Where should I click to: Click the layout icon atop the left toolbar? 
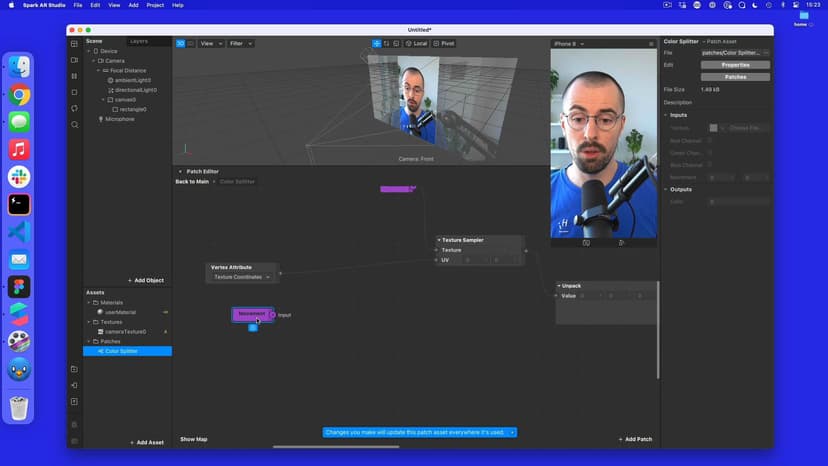74,44
